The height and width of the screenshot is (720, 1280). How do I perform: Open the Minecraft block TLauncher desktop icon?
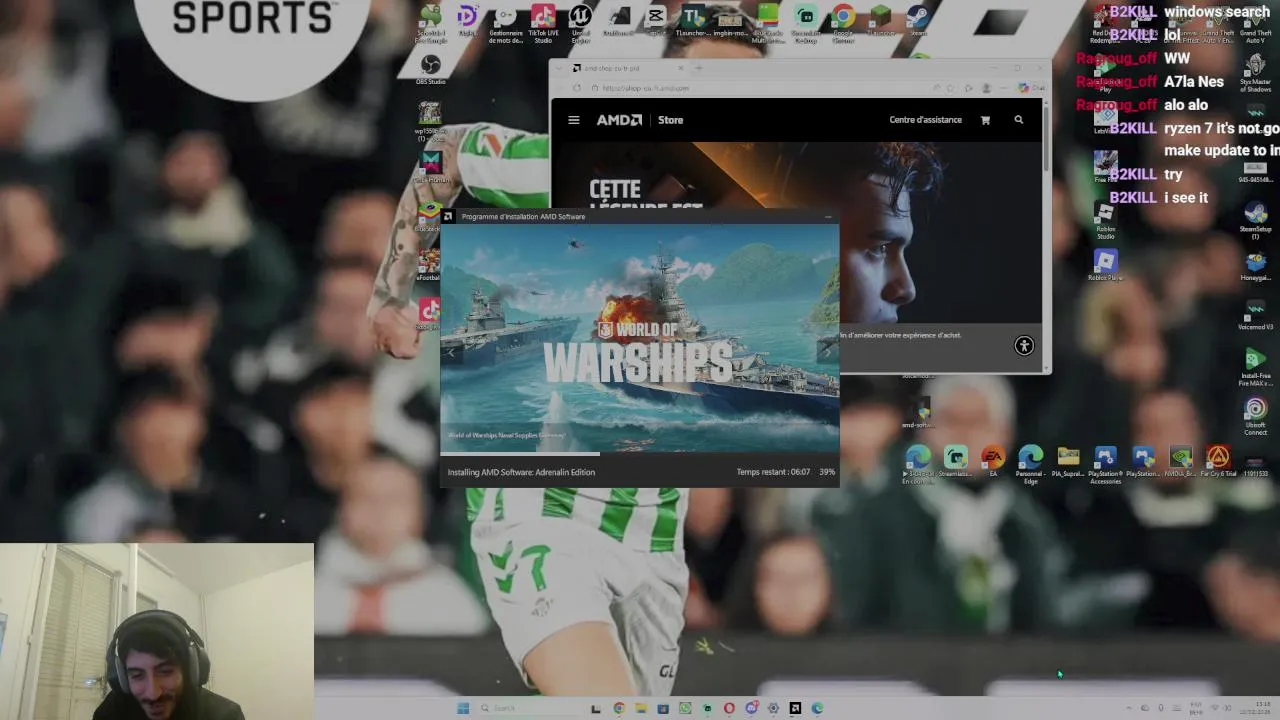881,20
